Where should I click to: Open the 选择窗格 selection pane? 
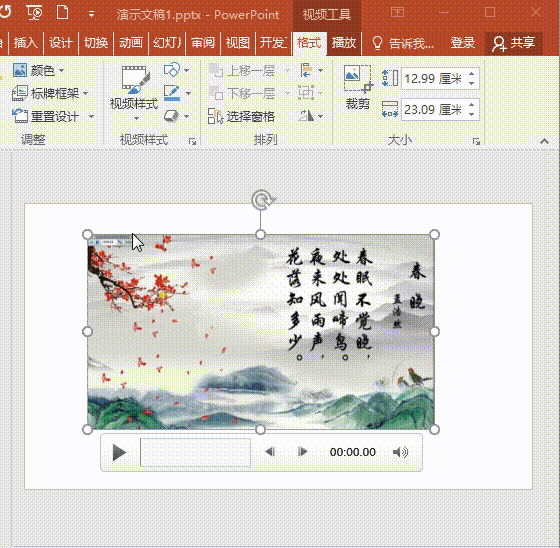(x=241, y=116)
